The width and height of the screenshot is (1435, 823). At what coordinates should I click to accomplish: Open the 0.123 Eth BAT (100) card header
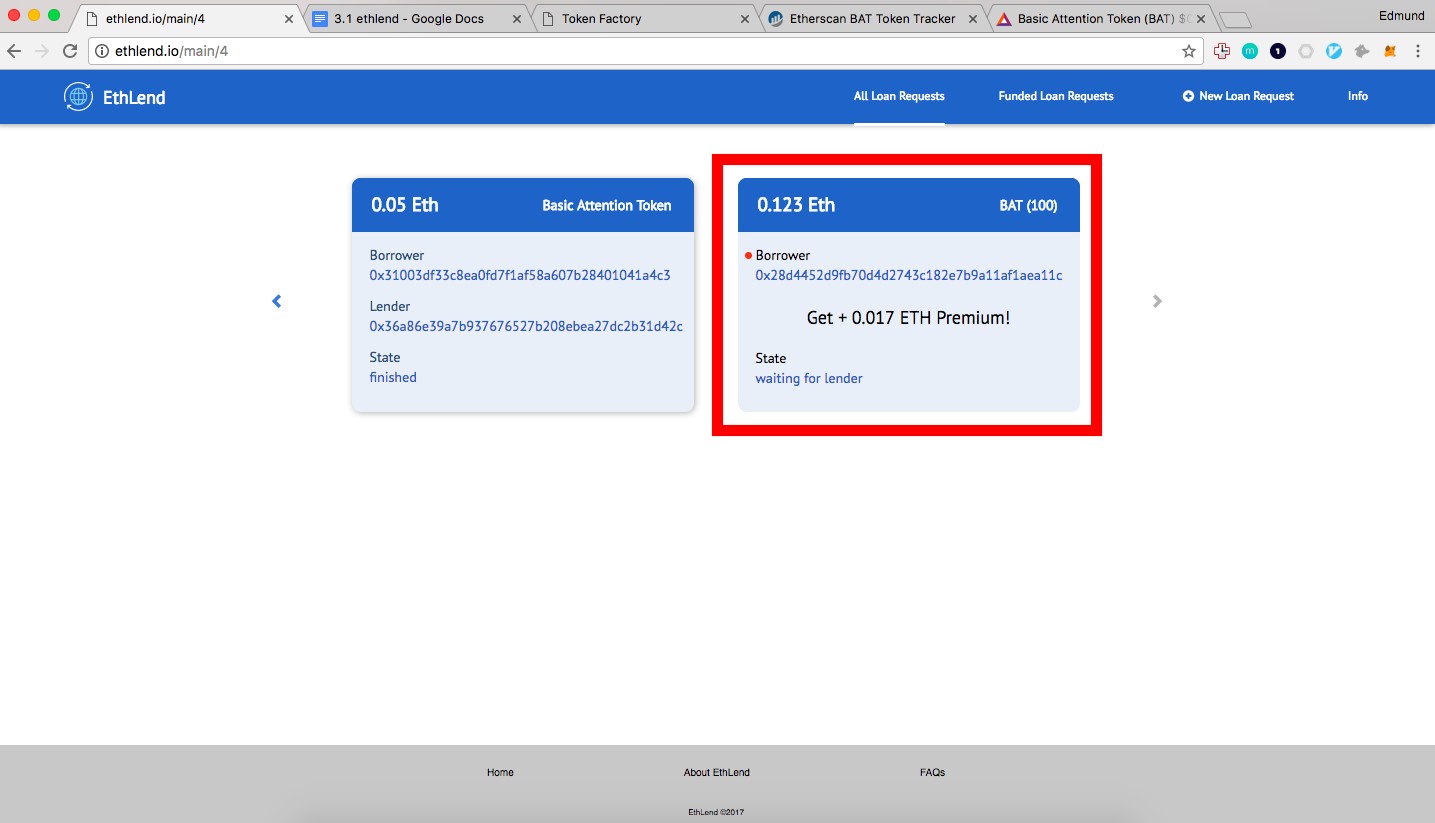[x=909, y=205]
